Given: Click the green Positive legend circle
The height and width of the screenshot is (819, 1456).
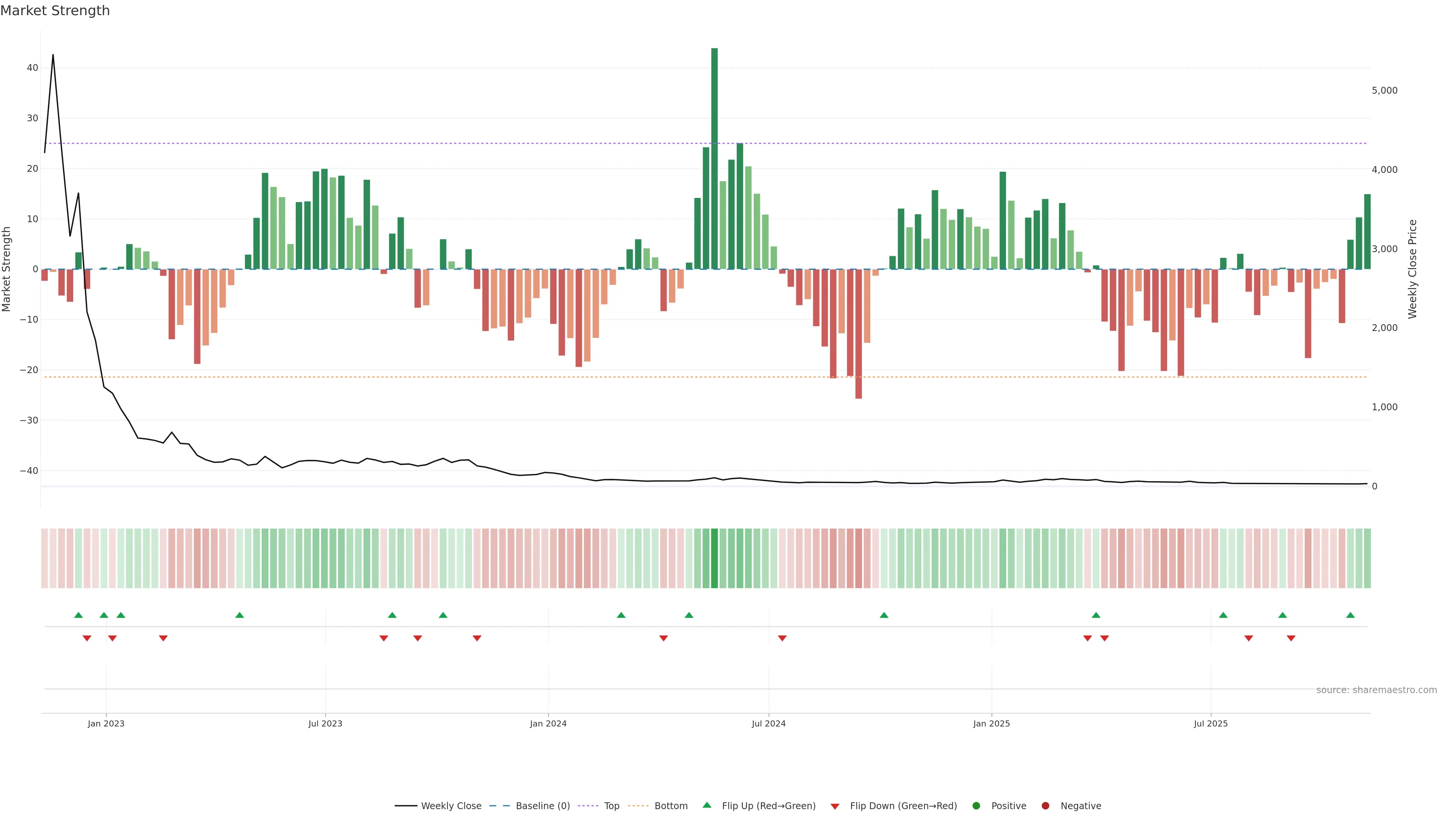Looking at the screenshot, I should click(x=976, y=806).
